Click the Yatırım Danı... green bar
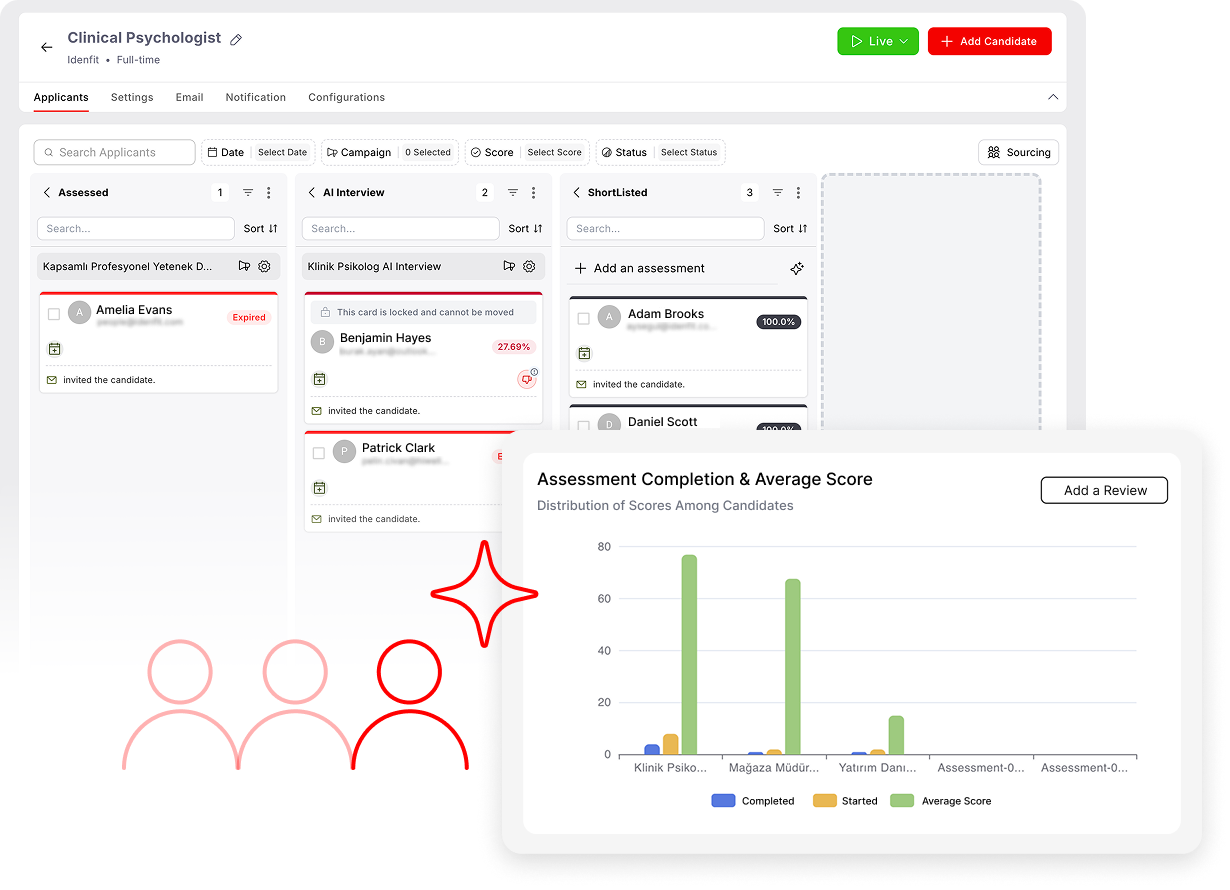Screen dimensions: 1230x890 click(x=896, y=735)
